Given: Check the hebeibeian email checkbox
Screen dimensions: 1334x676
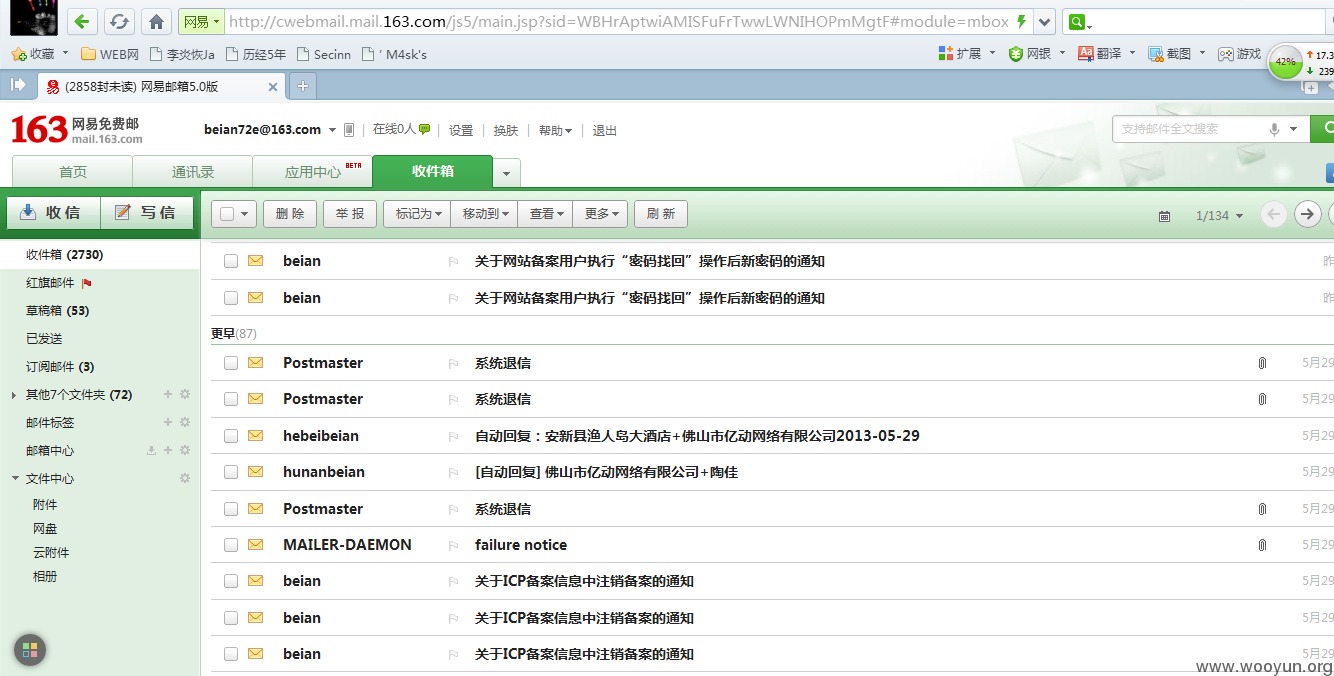Looking at the screenshot, I should pos(231,436).
